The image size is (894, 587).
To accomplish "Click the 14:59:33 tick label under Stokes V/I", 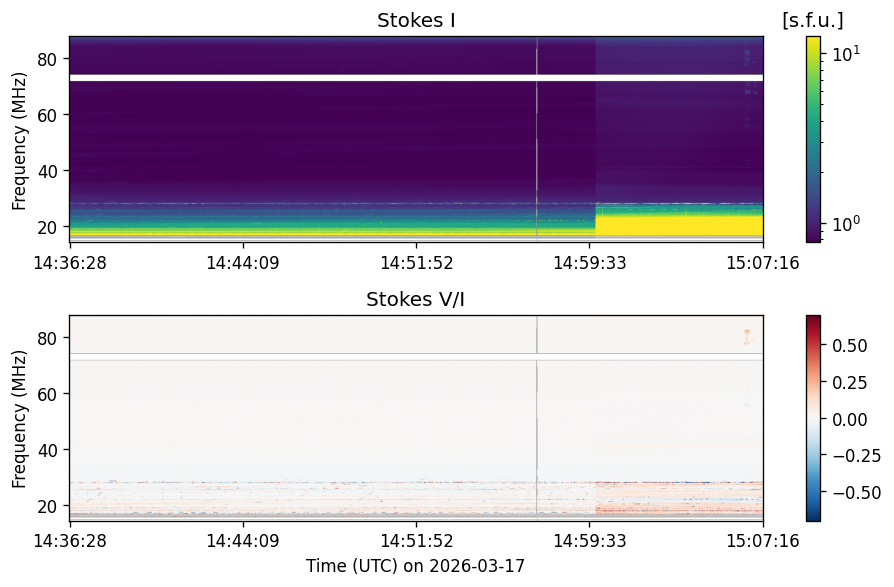I will (590, 540).
